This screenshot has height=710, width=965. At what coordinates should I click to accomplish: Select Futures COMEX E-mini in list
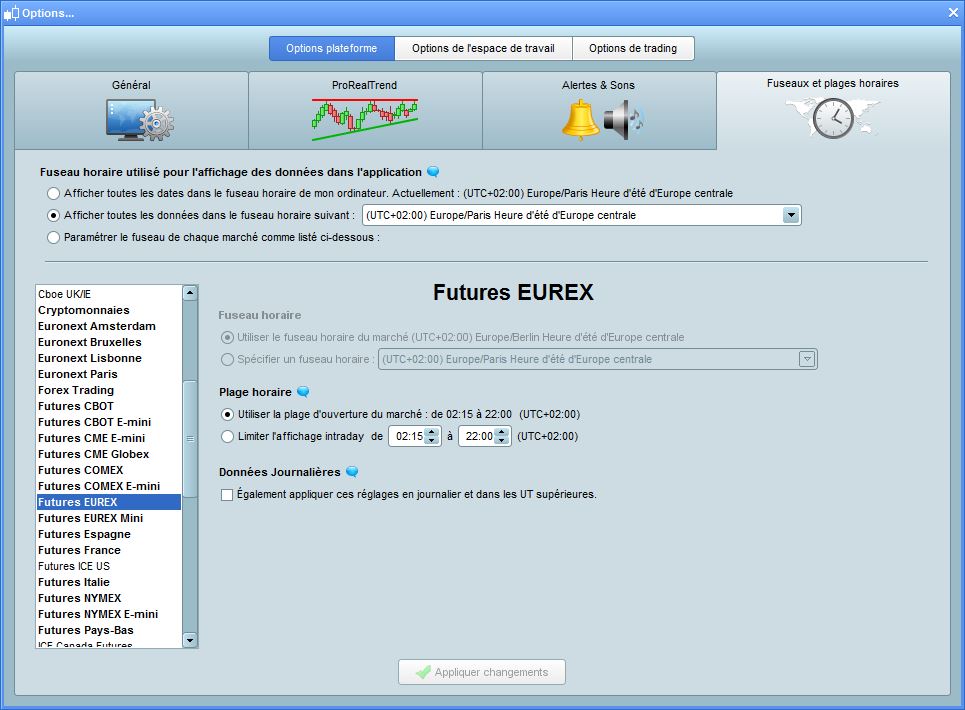109,486
